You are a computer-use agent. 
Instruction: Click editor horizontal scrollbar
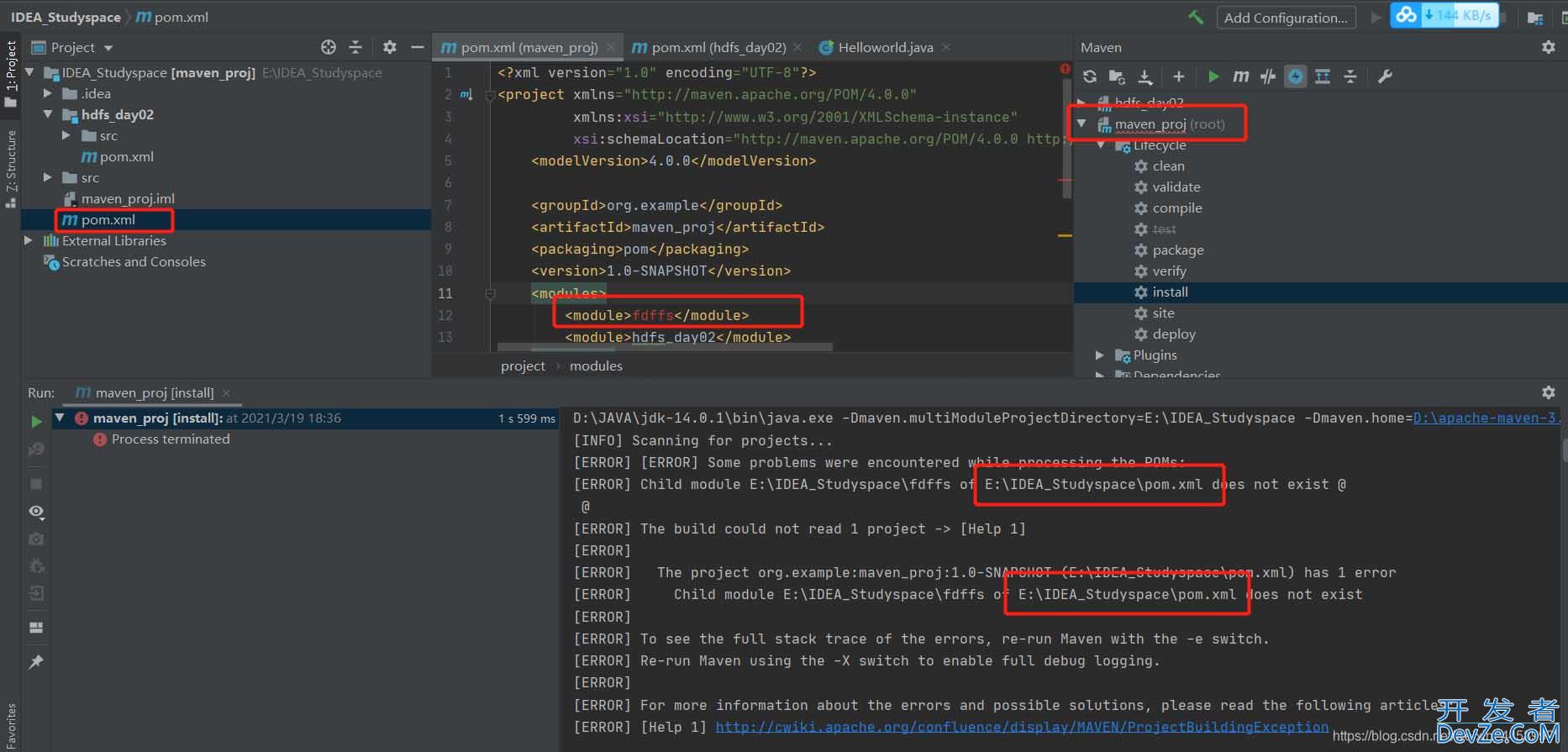click(x=664, y=346)
